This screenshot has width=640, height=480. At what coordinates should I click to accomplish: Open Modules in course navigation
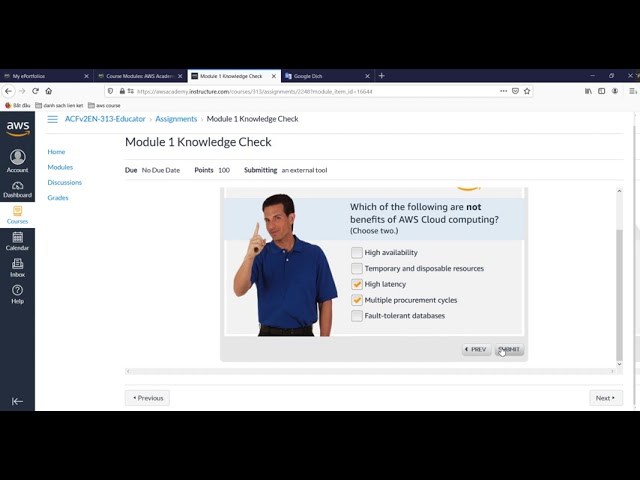pyautogui.click(x=60, y=167)
